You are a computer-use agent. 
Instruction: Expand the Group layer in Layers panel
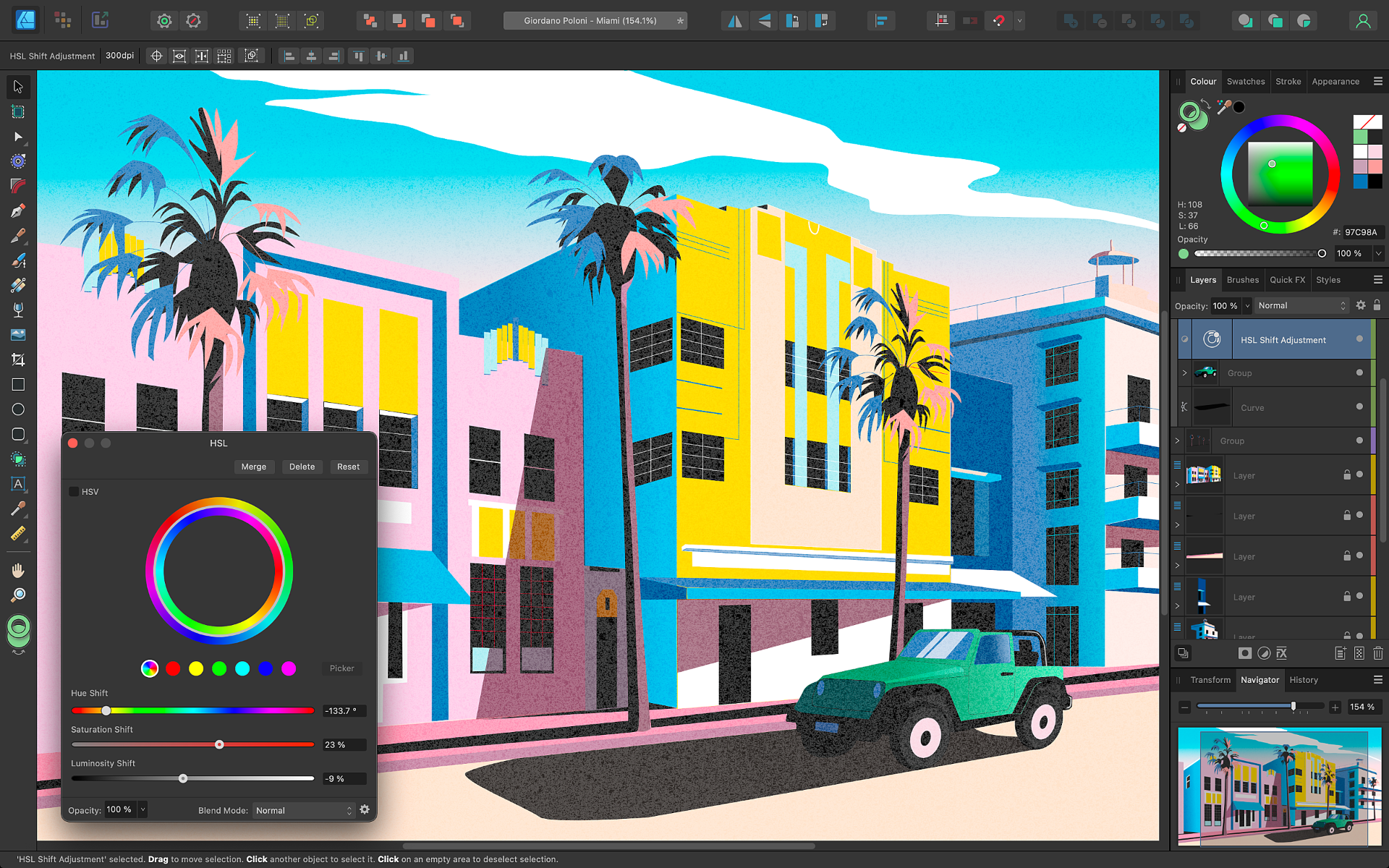tap(1184, 372)
